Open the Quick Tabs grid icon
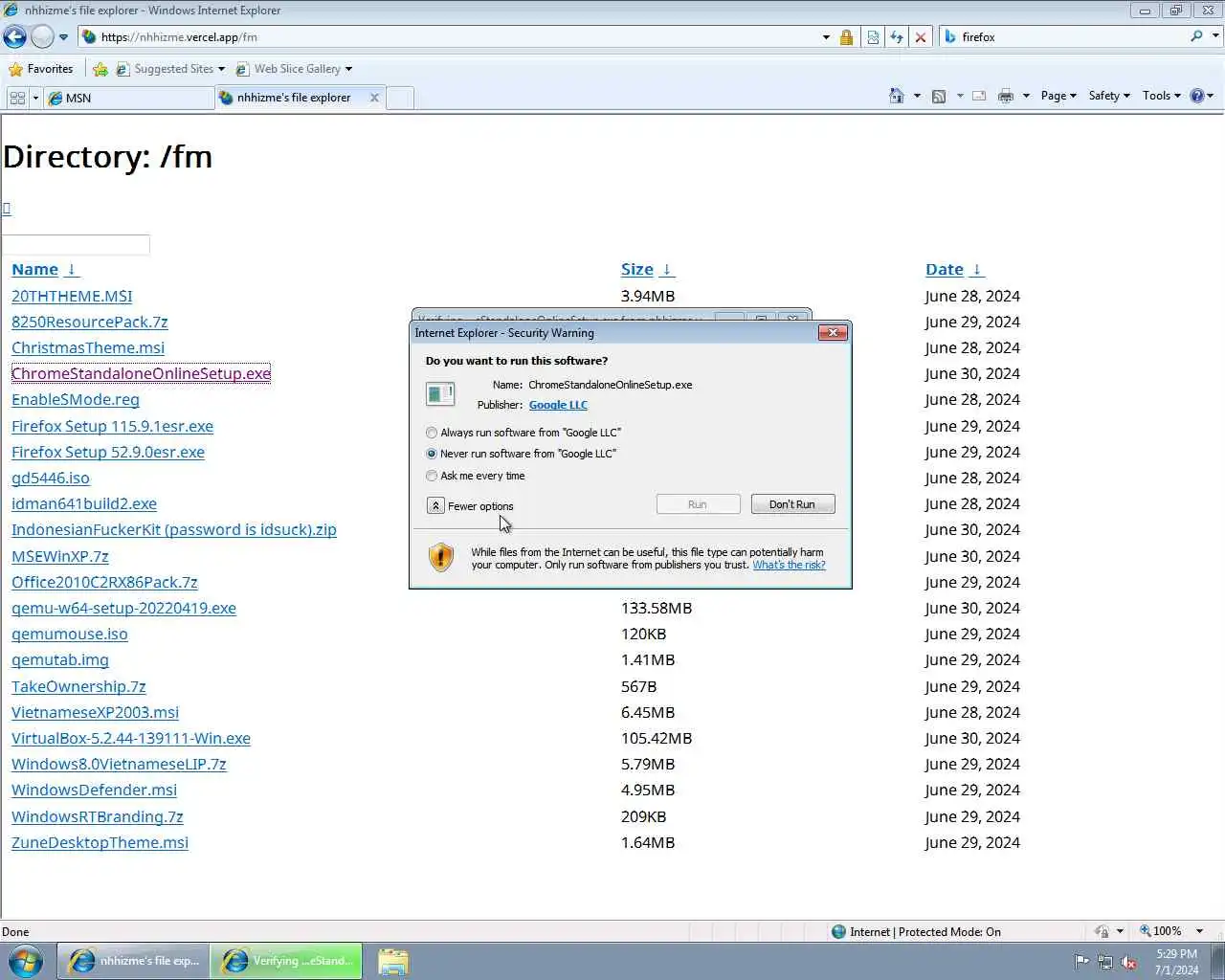1225x980 pixels. (17, 98)
